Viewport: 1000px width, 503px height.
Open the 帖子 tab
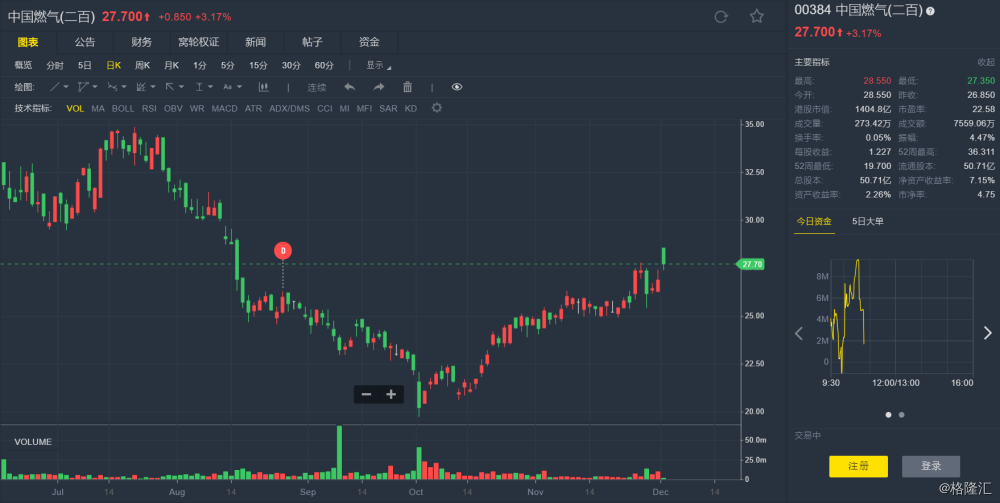coord(312,42)
